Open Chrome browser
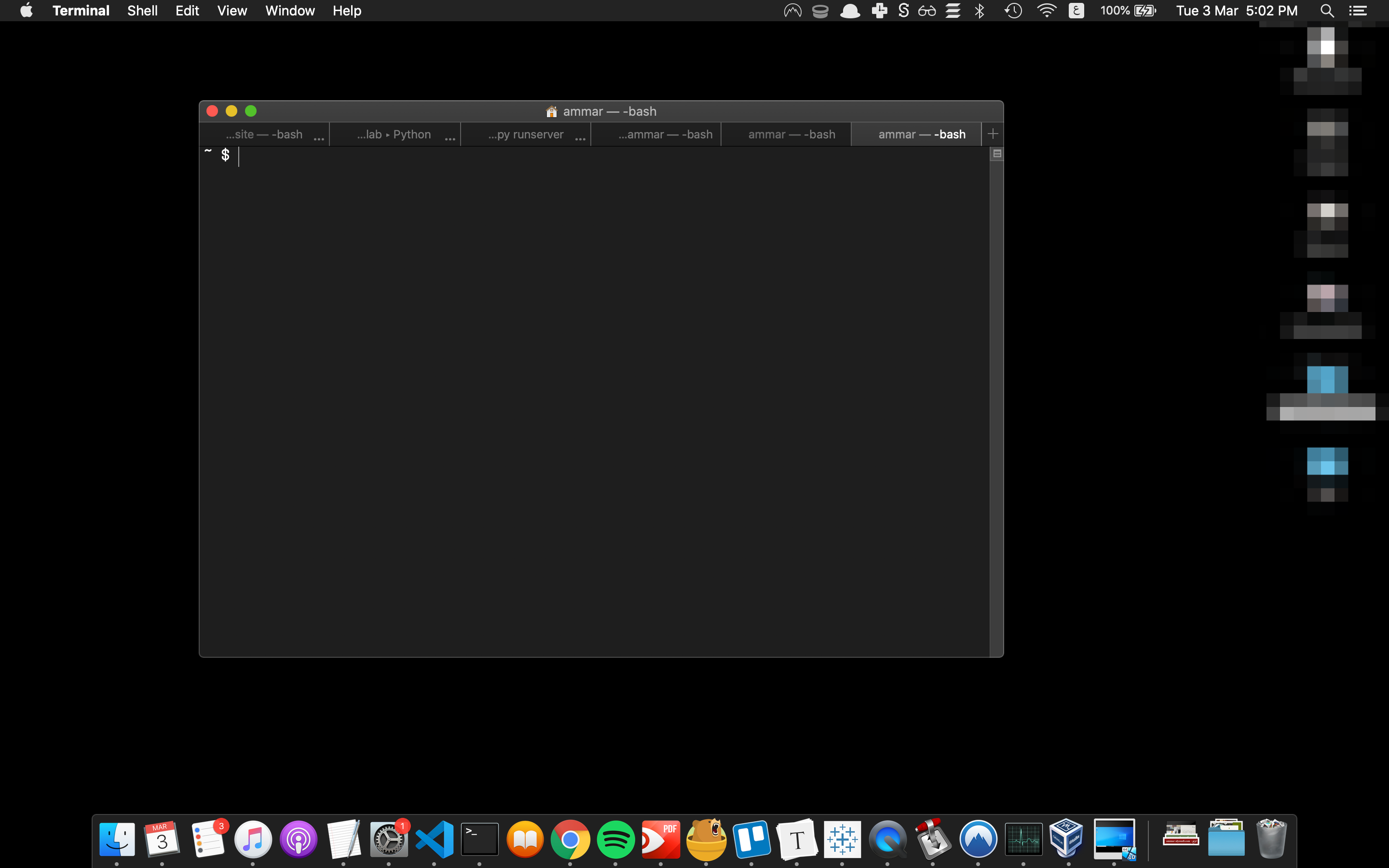 pyautogui.click(x=570, y=840)
